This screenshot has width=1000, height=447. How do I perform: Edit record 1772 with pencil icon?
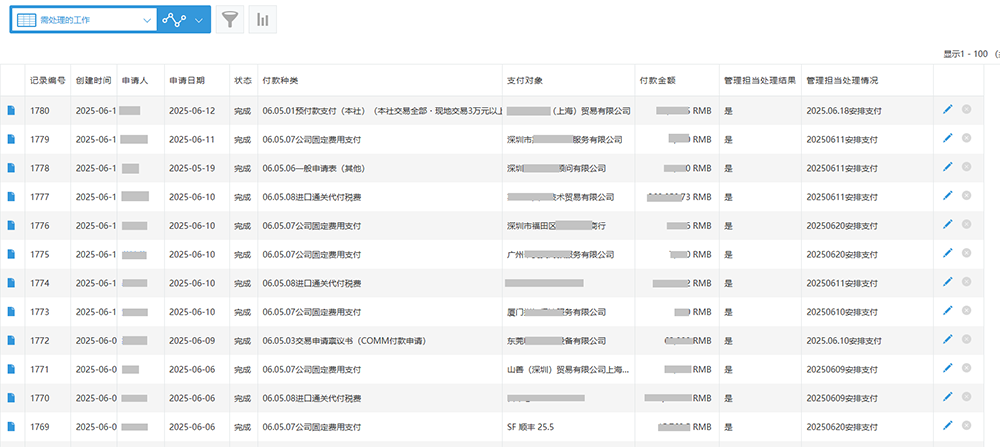[x=948, y=340]
